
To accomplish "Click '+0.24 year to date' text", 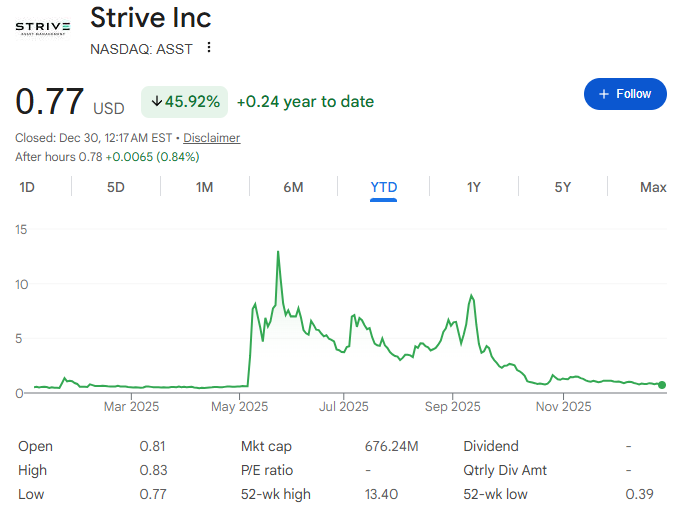I will tap(305, 102).
